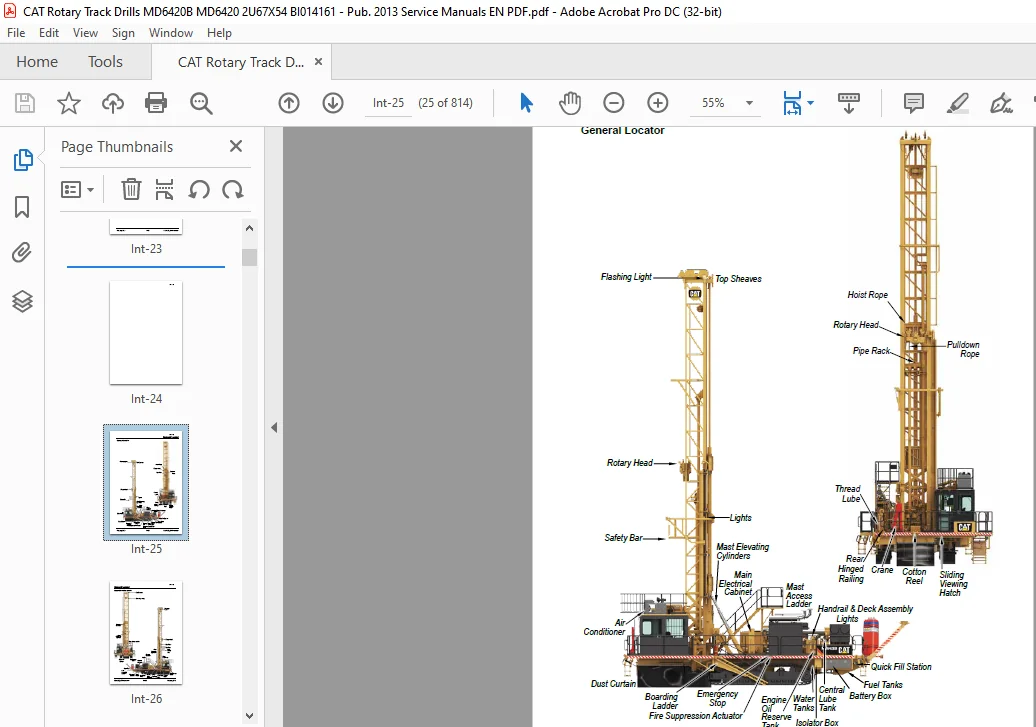Click the Flashing Light label
Image resolution: width=1036 pixels, height=727 pixels.
626,277
